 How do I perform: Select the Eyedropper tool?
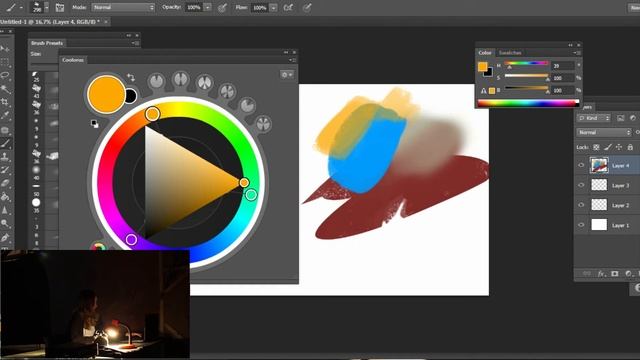pos(5,116)
